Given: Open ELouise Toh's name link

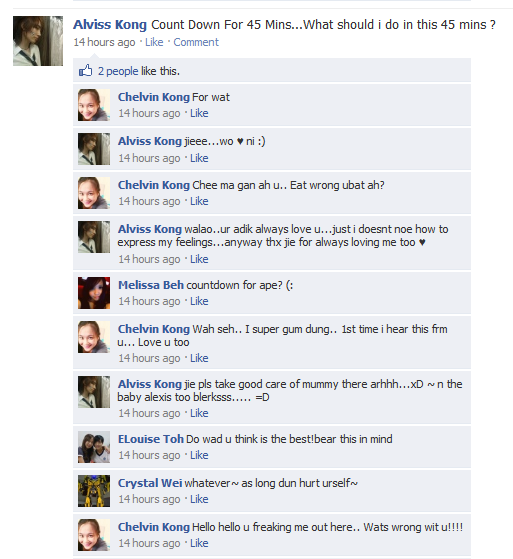Looking at the screenshot, I should 151,439.
